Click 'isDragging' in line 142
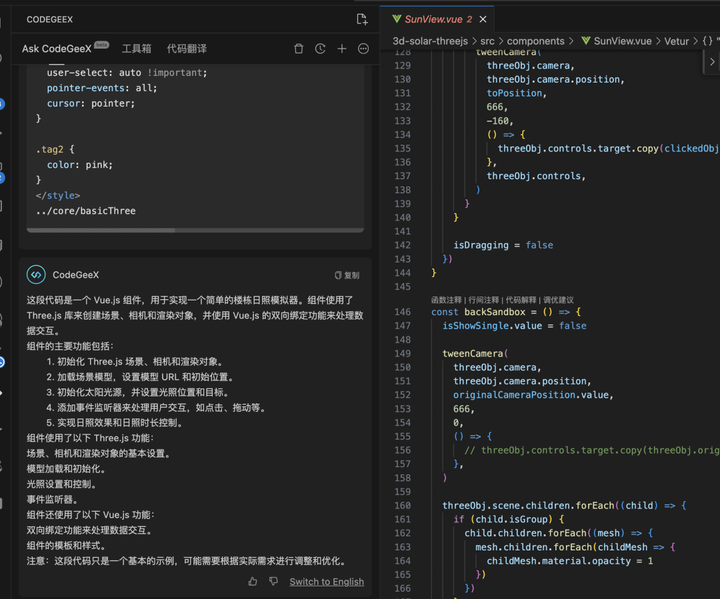This screenshot has height=599, width=720. (x=481, y=245)
